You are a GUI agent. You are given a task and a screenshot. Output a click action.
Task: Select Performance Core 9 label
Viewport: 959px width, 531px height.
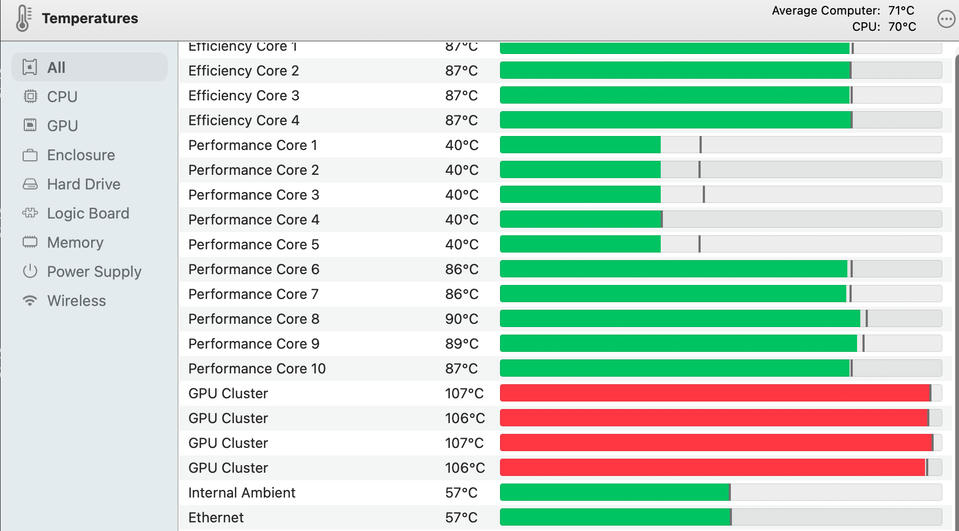(253, 344)
